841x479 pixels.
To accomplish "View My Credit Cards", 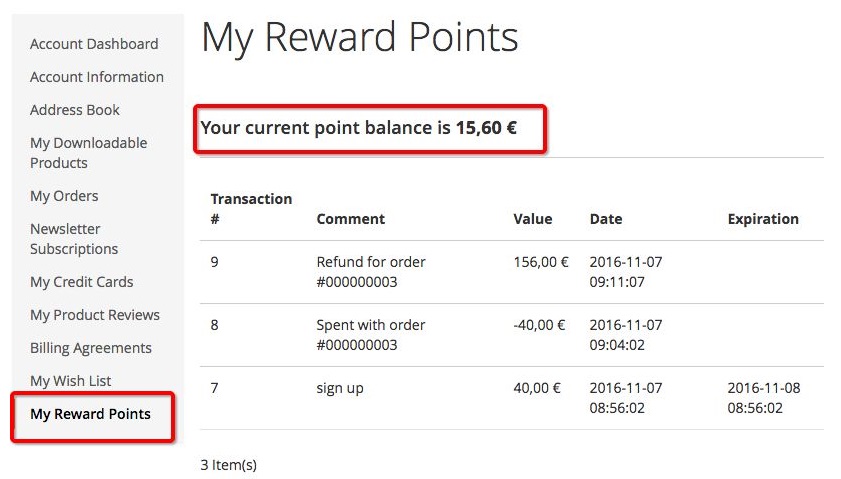I will [81, 282].
